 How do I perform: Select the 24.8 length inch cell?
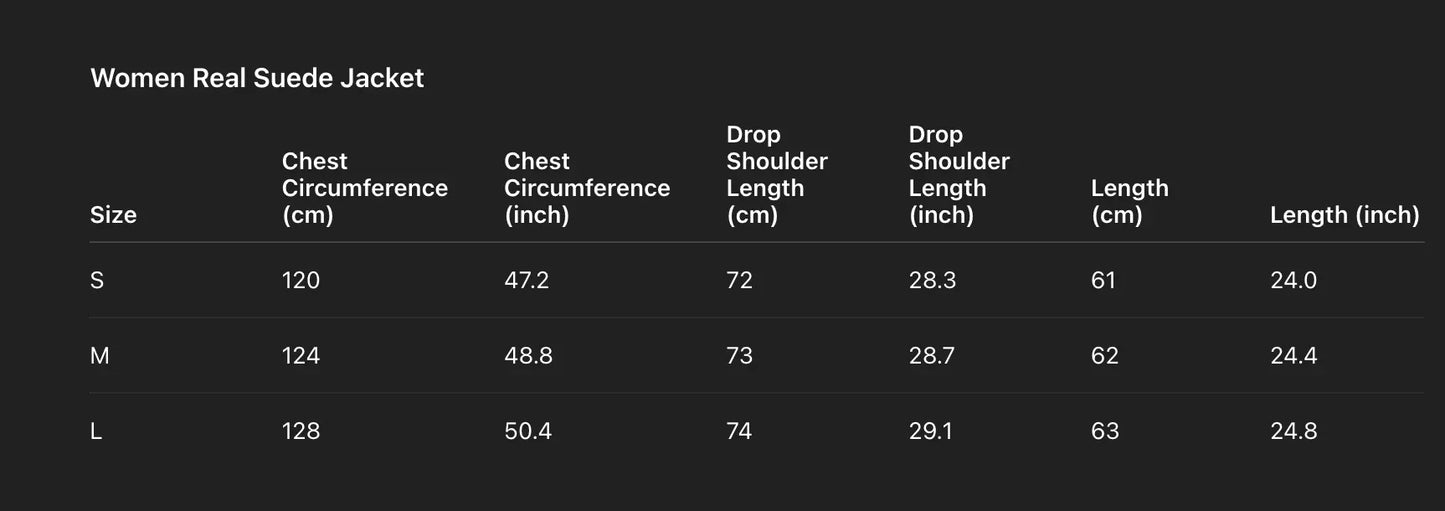tap(1293, 431)
